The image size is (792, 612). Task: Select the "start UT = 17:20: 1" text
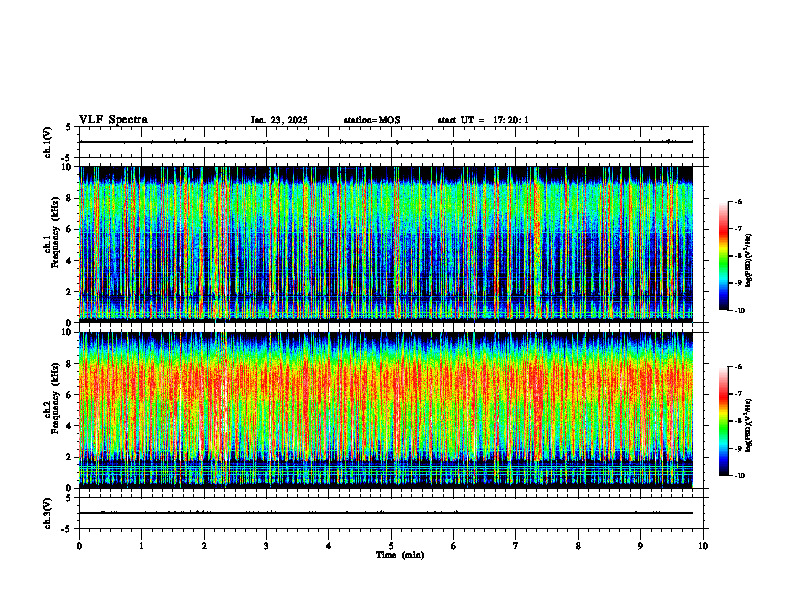click(x=483, y=120)
